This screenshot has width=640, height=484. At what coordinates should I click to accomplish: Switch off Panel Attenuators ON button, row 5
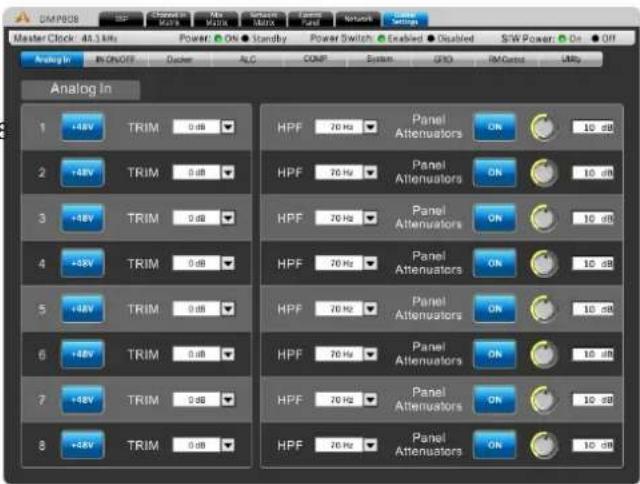pyautogui.click(x=494, y=309)
